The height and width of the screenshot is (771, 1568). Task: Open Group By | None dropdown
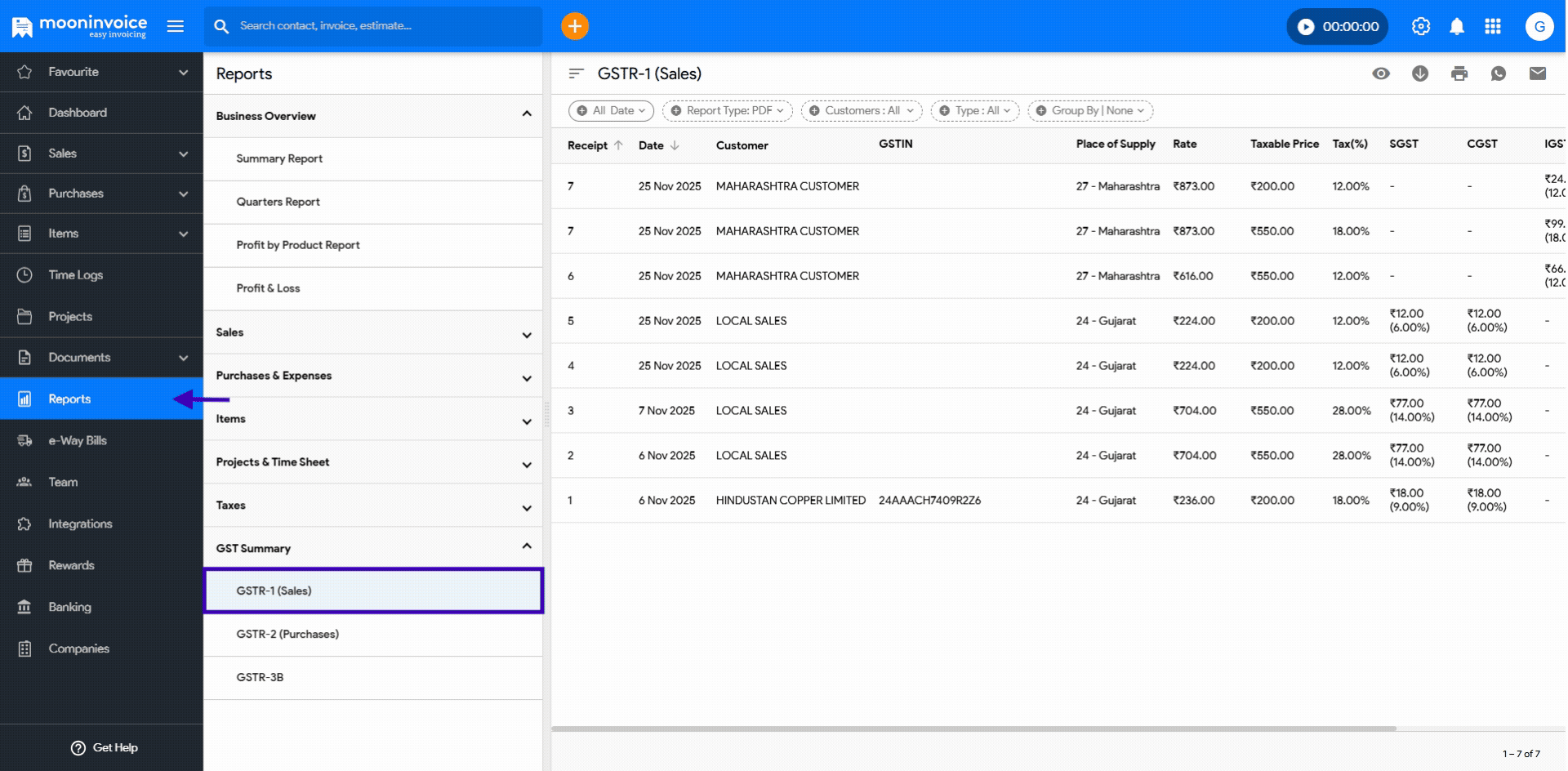pyautogui.click(x=1090, y=111)
